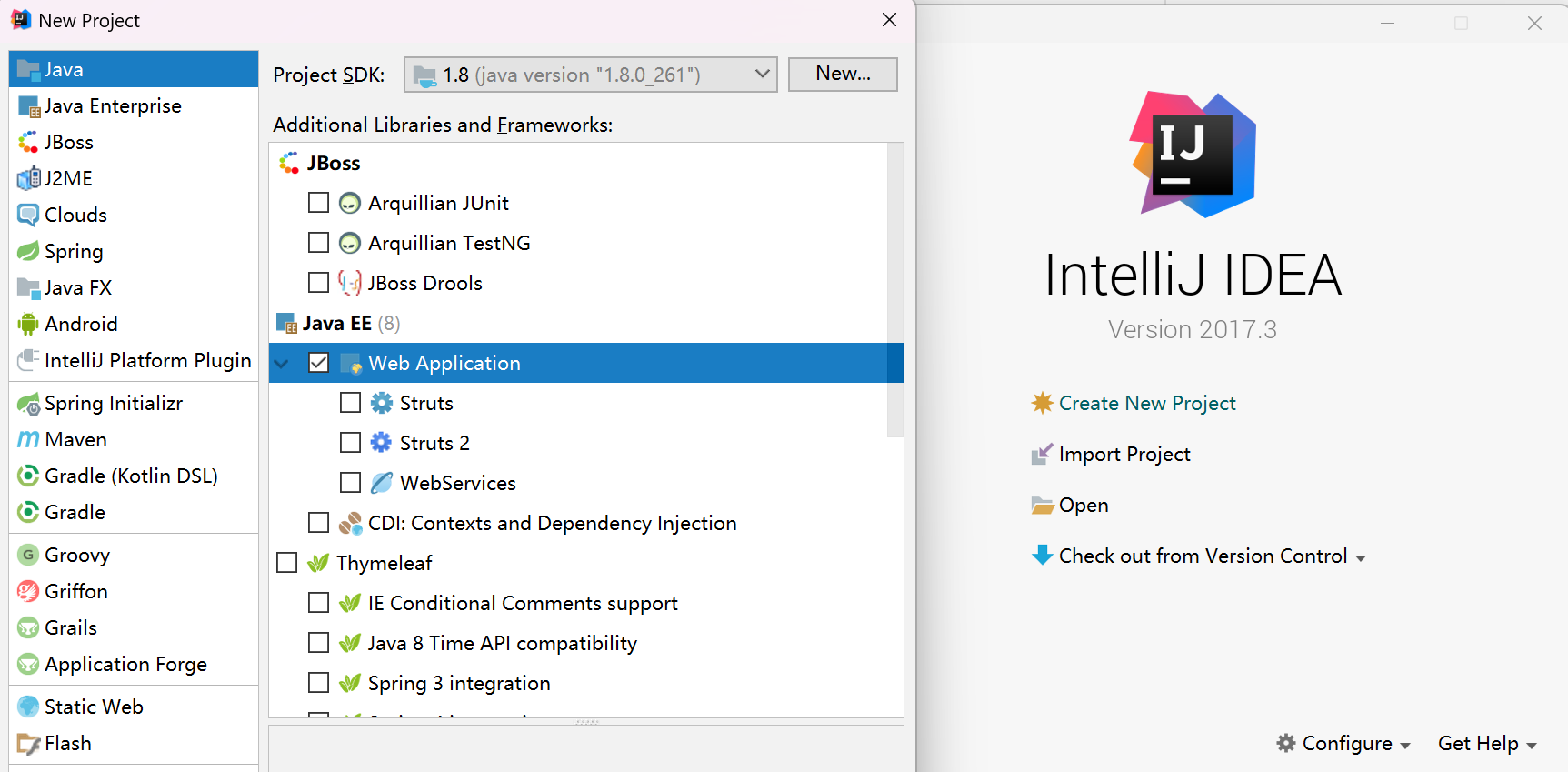Tick CDI Contexts and Dependency Injection checkbox
The image size is (1568, 772).
tap(318, 523)
